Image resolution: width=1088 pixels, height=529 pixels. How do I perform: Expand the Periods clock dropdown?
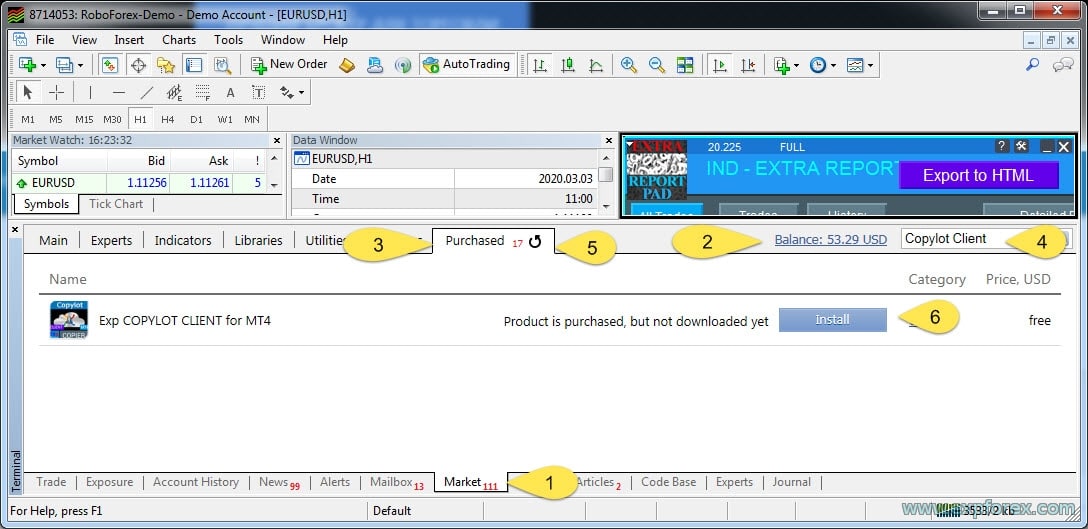[x=833, y=65]
